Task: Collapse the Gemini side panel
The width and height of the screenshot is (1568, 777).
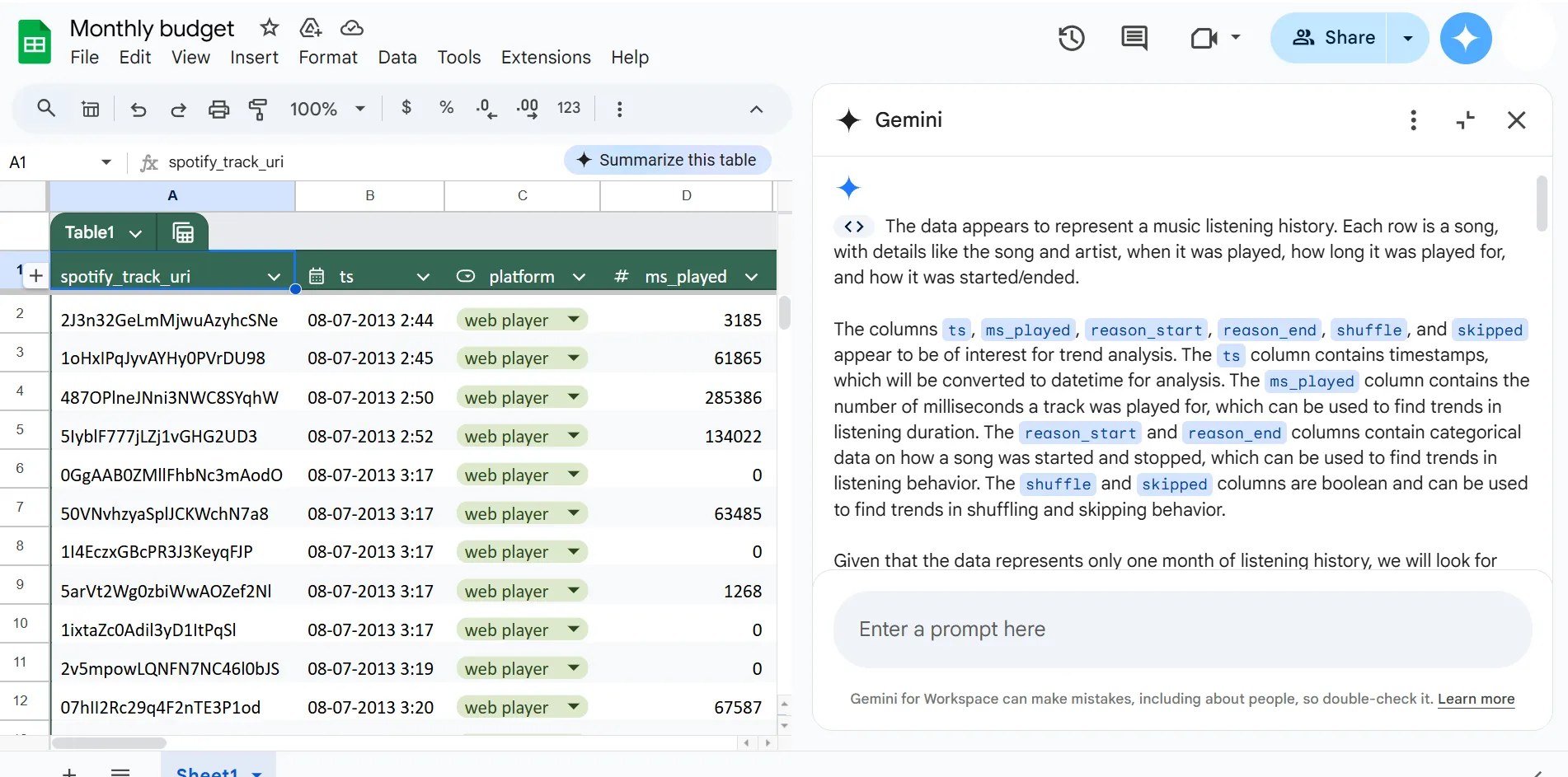Action: 1465,120
